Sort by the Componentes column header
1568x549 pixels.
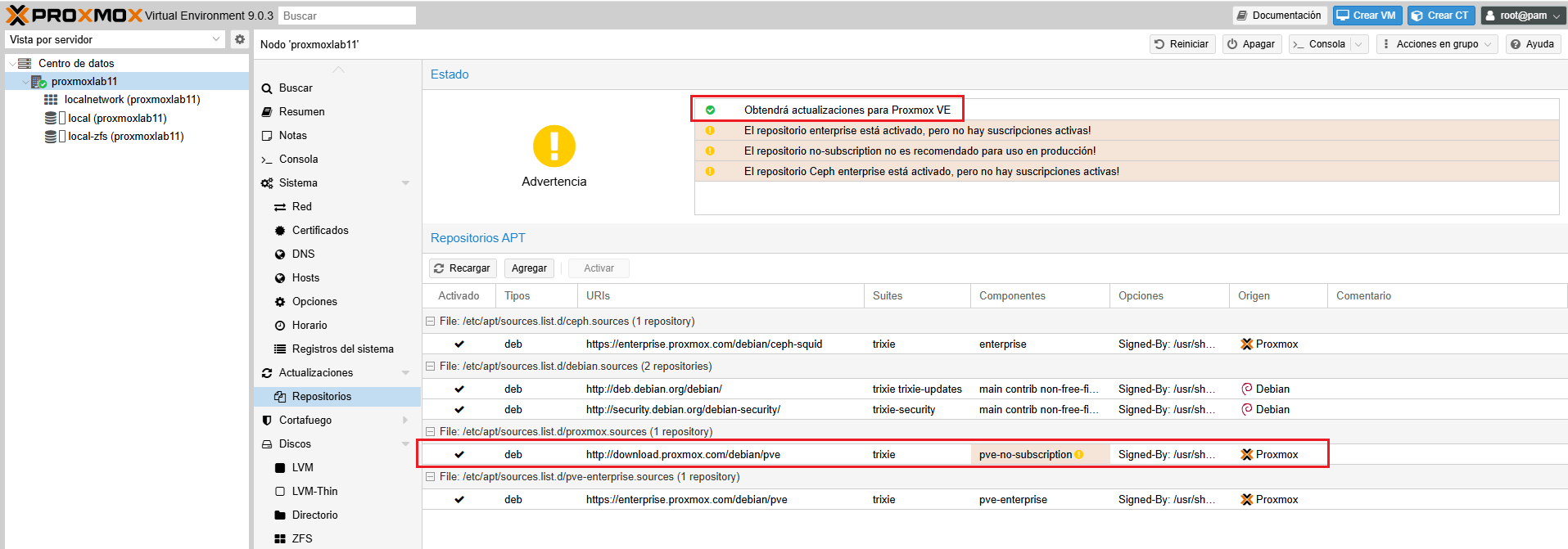click(x=1040, y=296)
